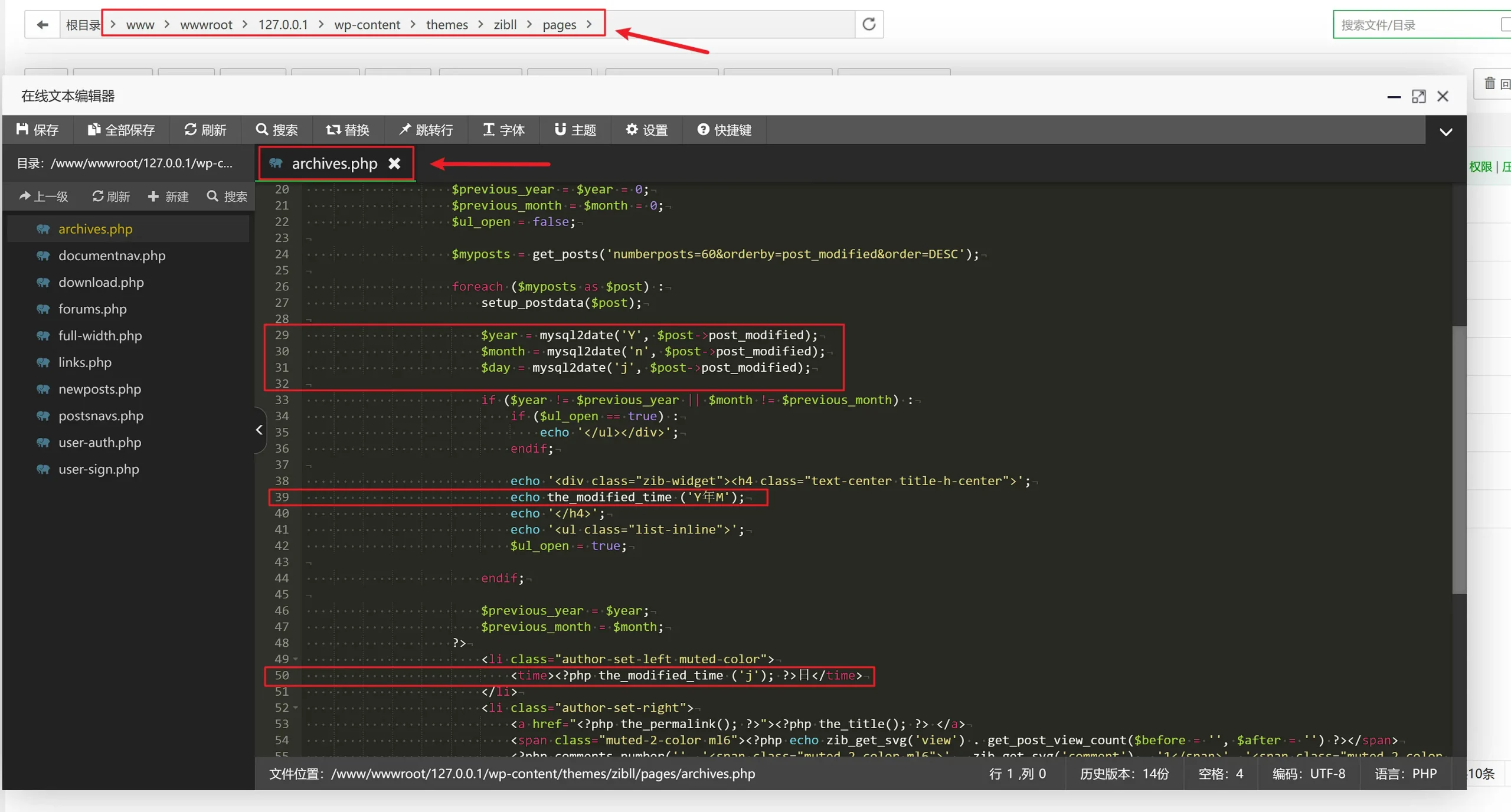Refresh editor using 刷新 in the toolbar

tap(205, 130)
